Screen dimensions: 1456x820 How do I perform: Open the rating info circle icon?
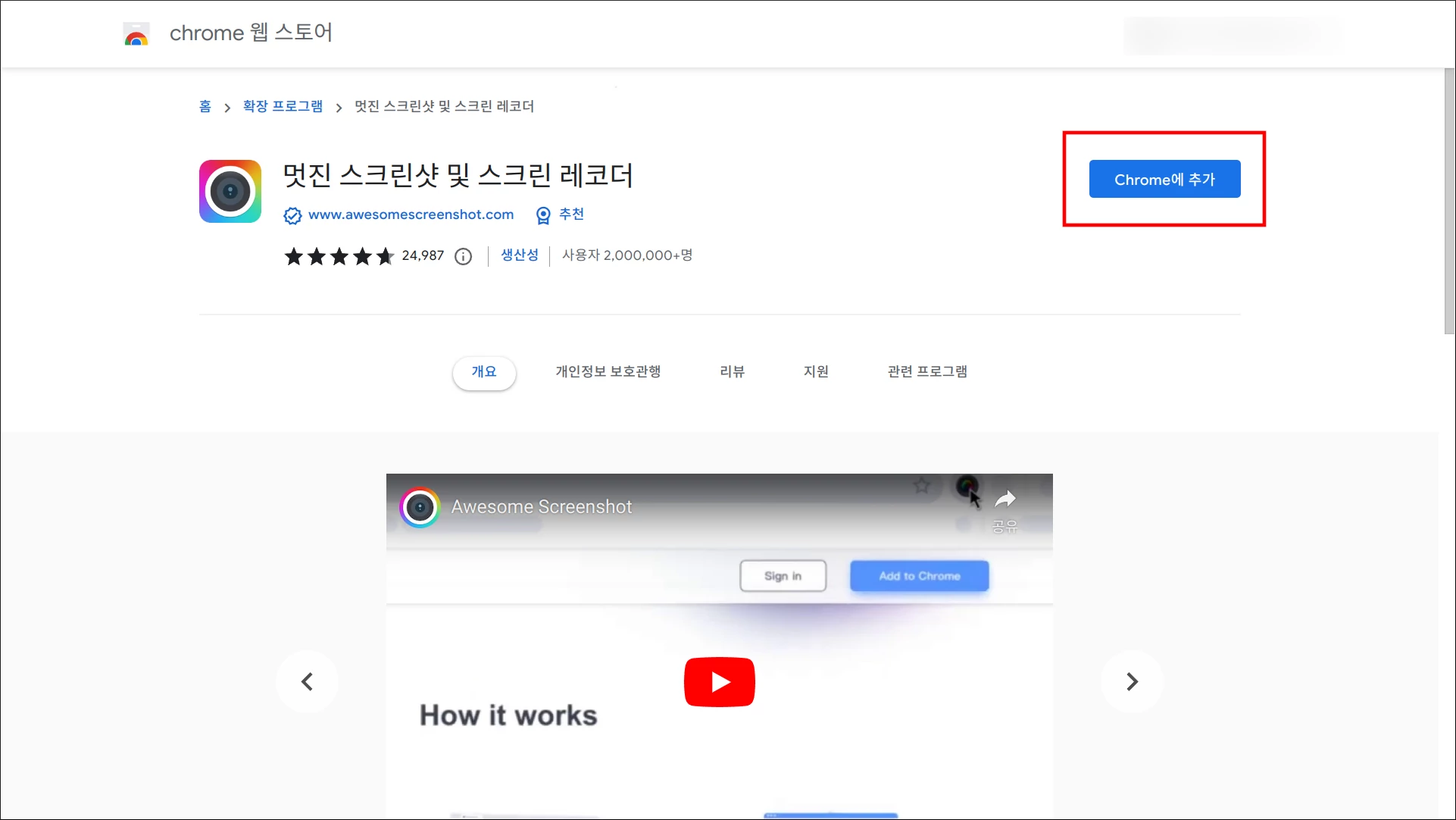pyautogui.click(x=463, y=257)
